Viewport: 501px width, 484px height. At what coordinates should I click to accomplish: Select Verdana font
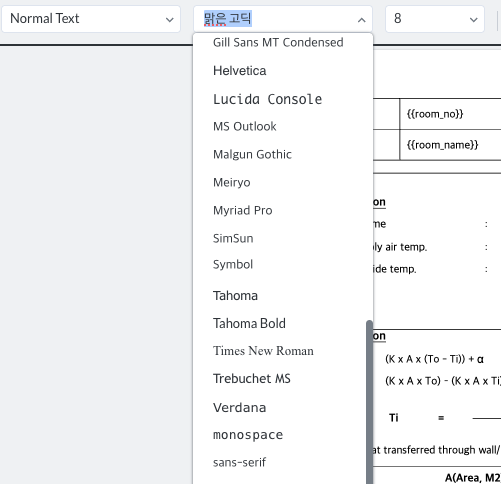click(x=239, y=407)
